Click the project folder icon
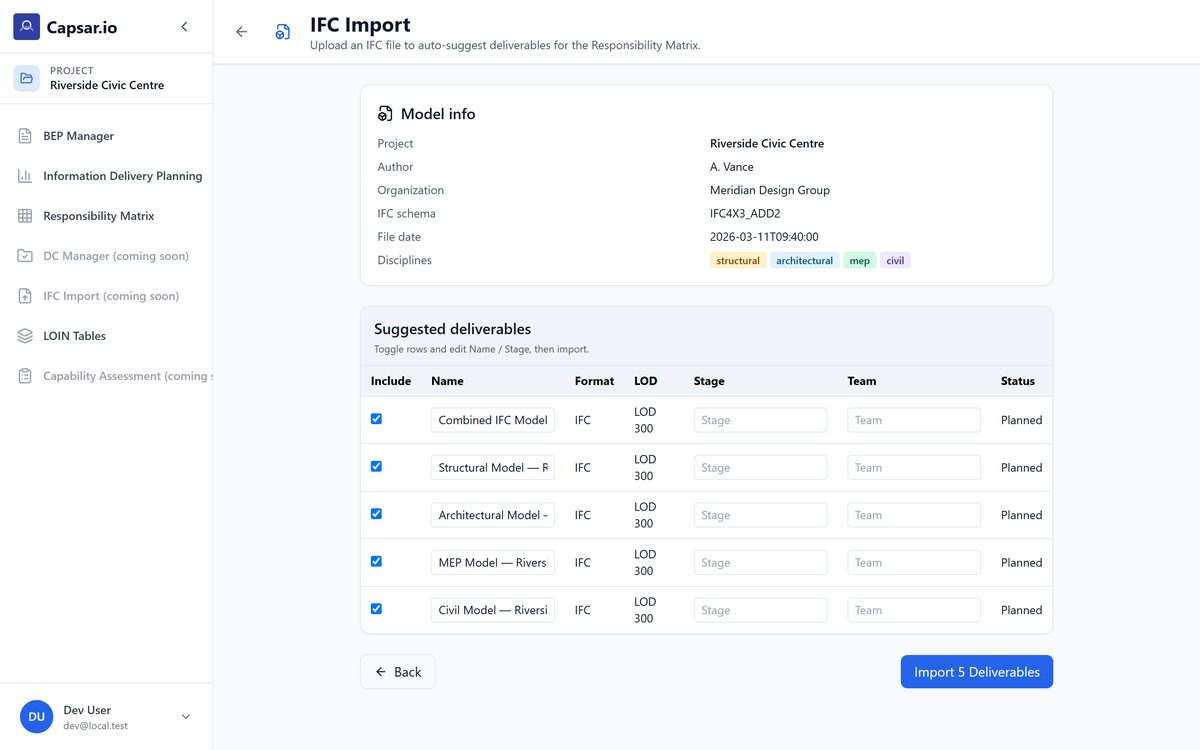The image size is (1200, 750). 27,78
